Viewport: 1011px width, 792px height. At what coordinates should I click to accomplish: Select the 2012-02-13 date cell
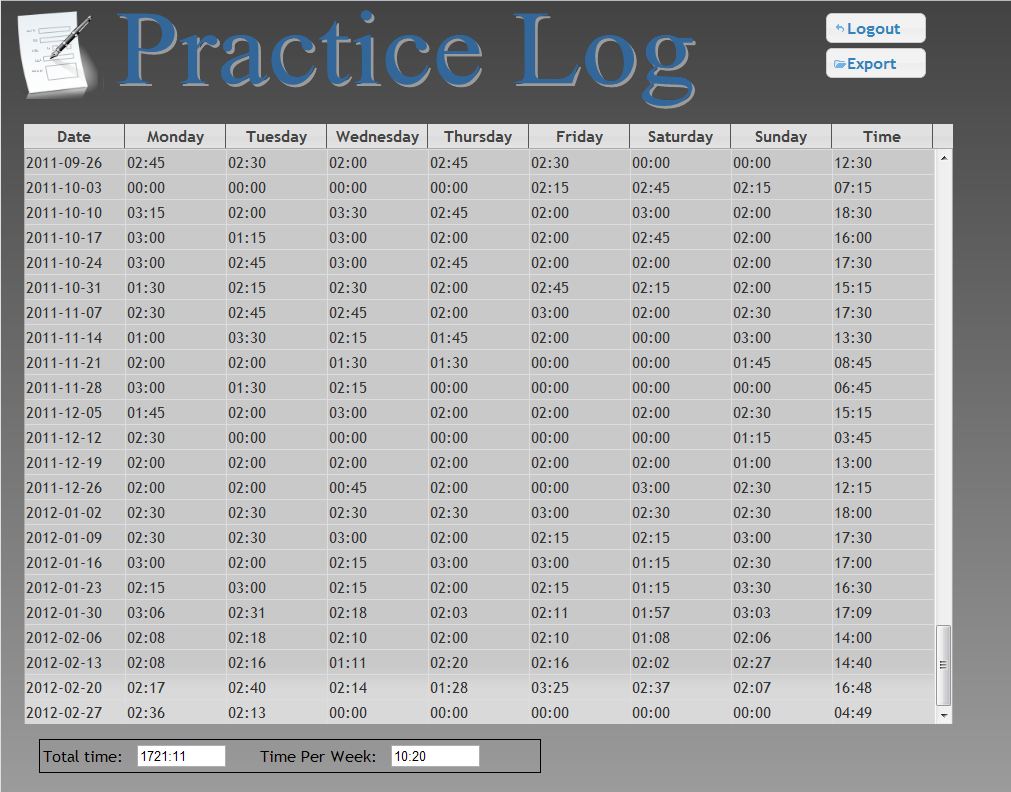click(74, 663)
